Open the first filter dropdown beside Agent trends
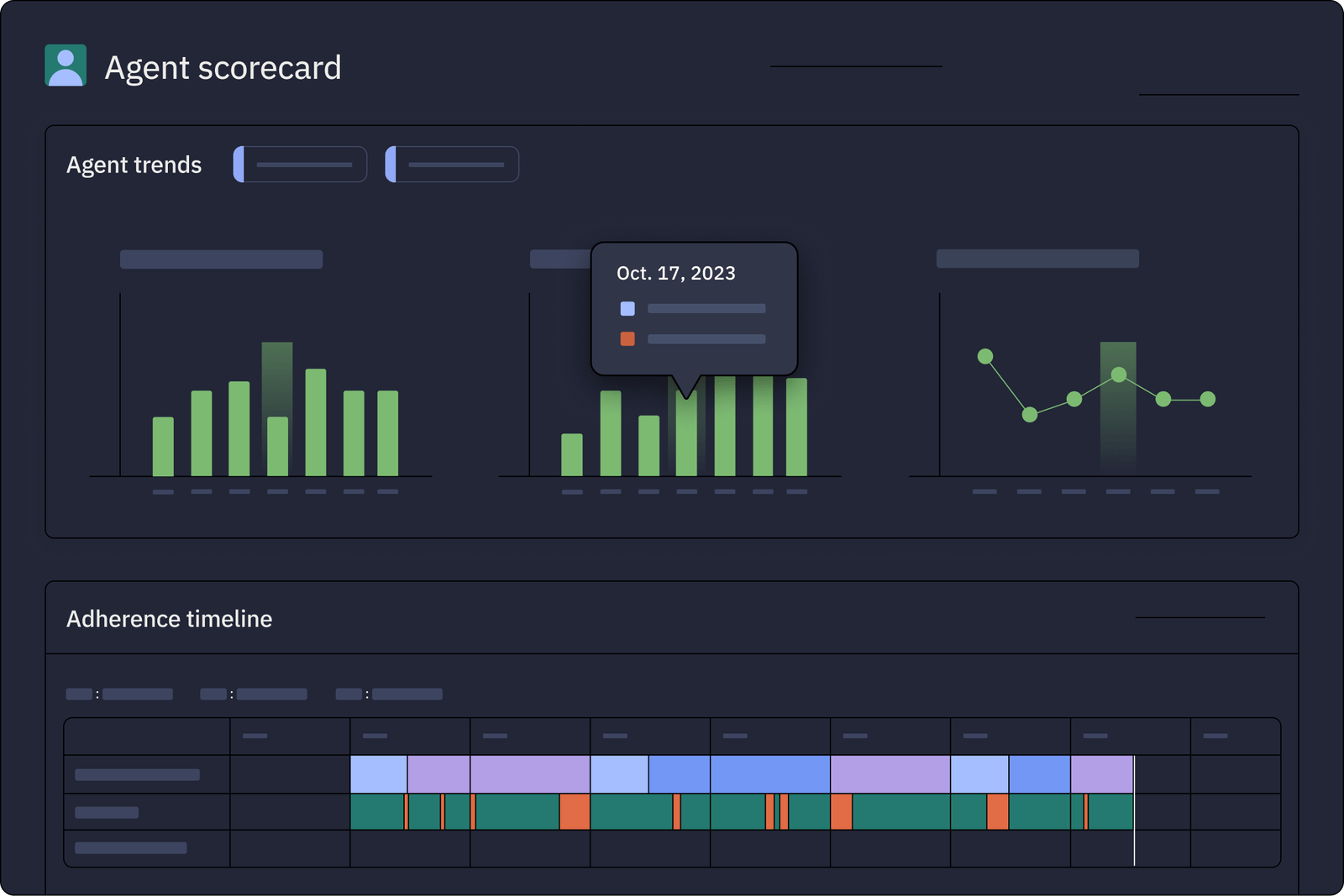Viewport: 1344px width, 896px height. 300,164
